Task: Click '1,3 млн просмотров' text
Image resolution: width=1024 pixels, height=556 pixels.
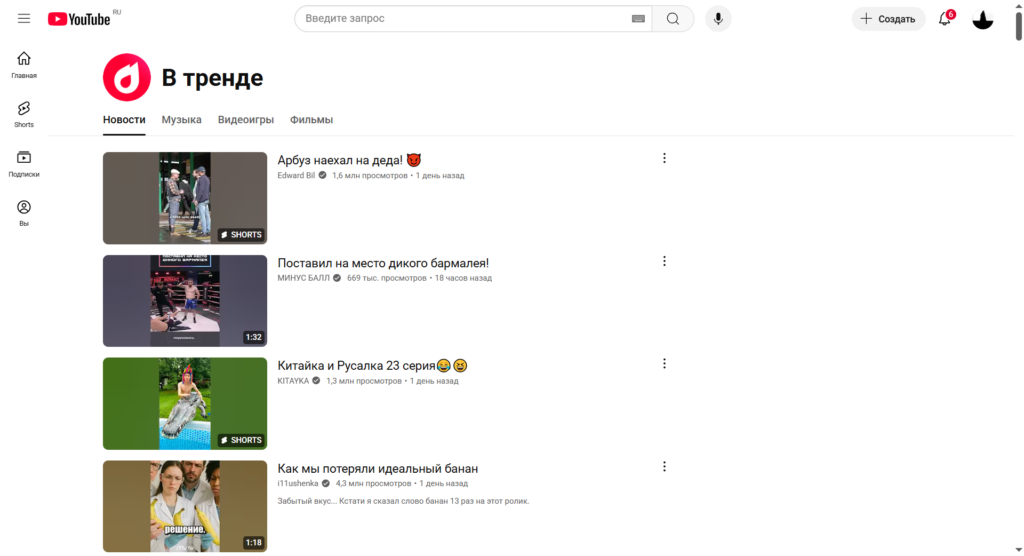Action: tap(364, 381)
